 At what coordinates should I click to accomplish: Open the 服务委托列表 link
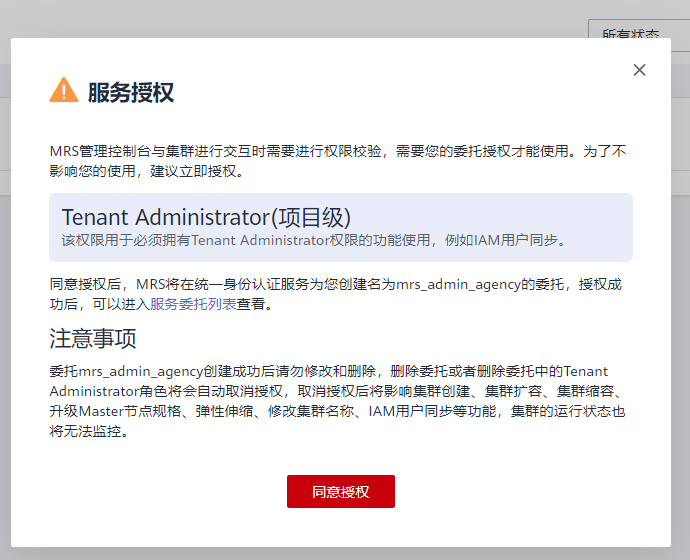click(x=193, y=304)
